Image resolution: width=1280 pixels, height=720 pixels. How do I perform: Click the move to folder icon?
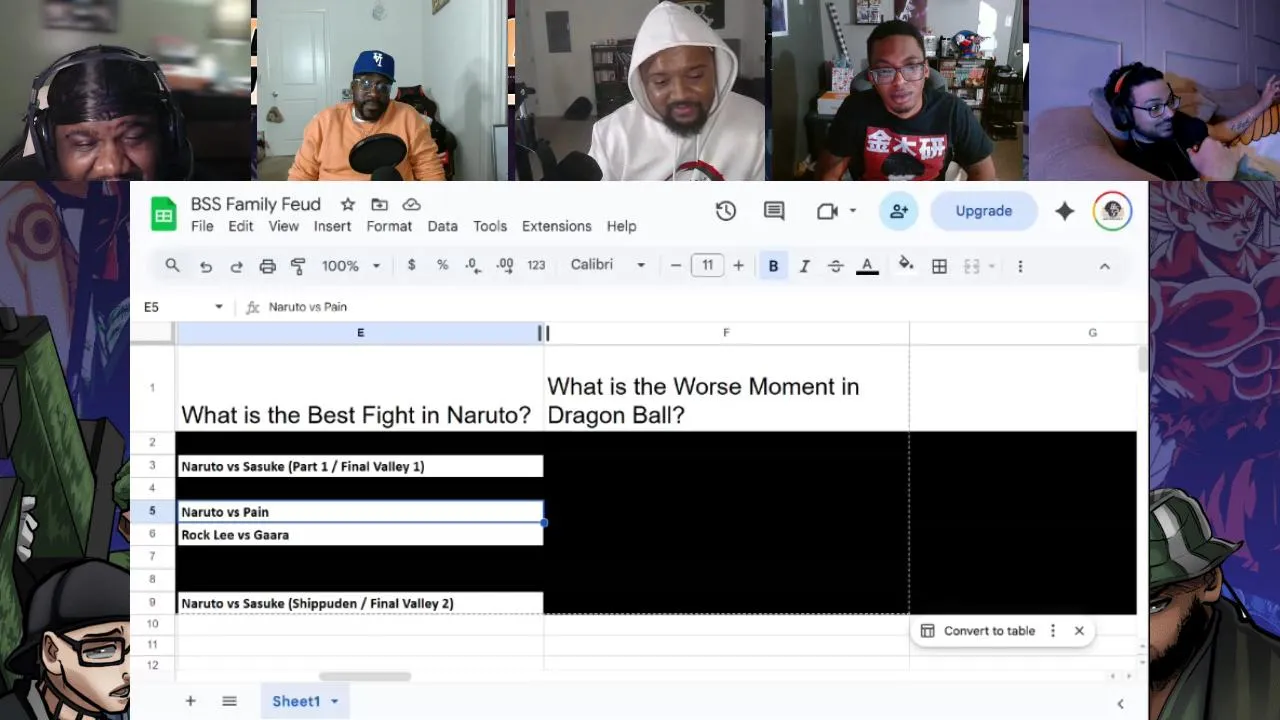point(379,204)
